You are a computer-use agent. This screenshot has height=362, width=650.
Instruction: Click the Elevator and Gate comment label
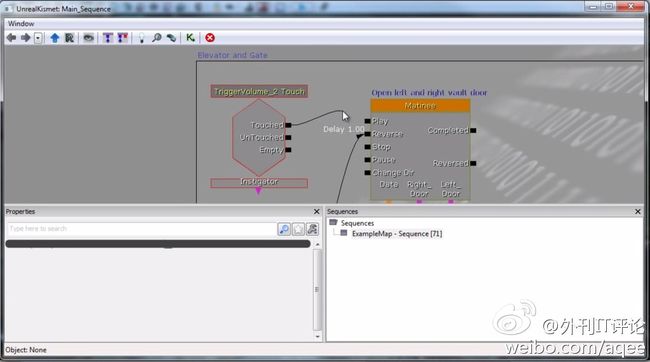232,55
